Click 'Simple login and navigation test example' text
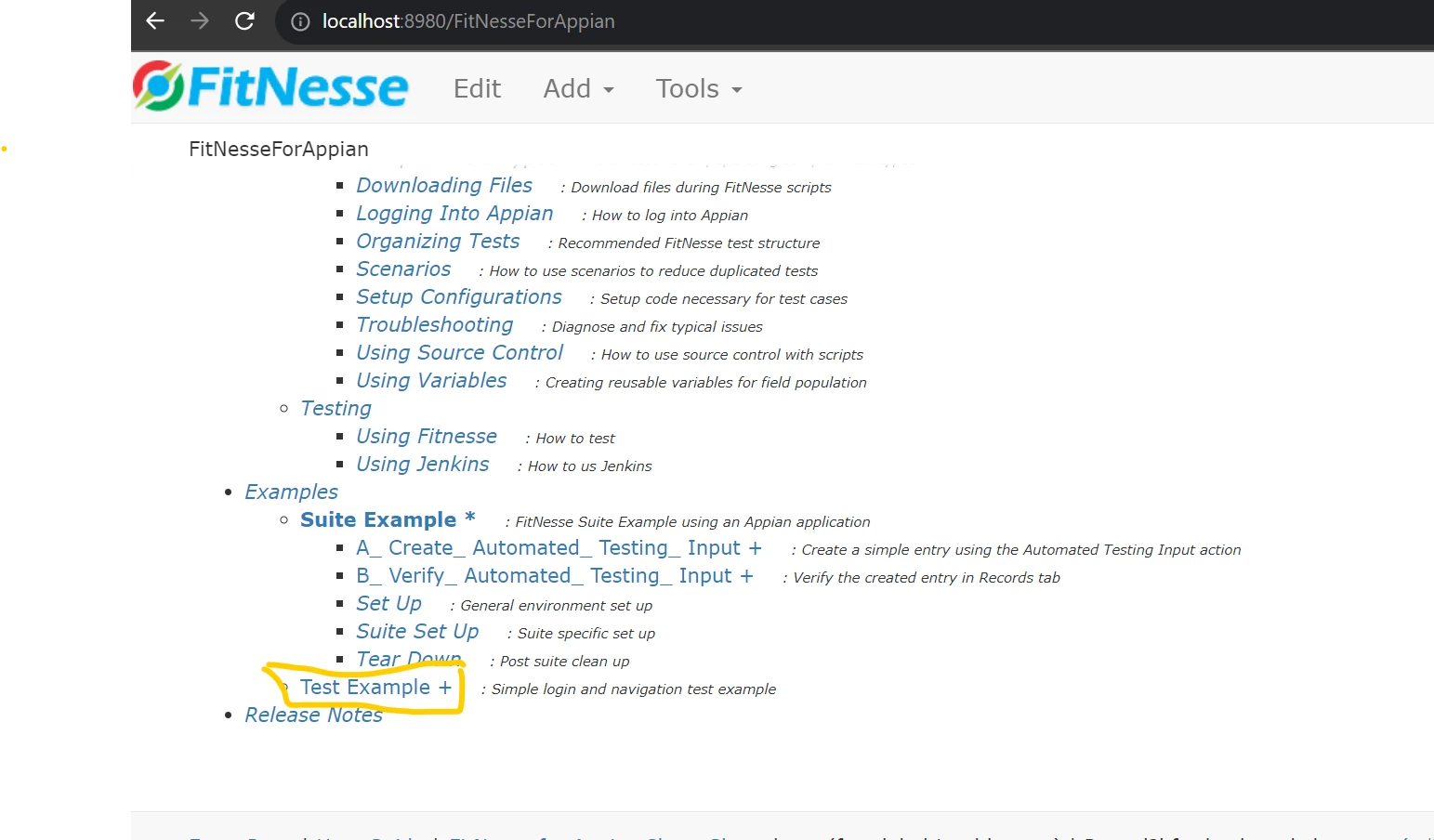Image resolution: width=1434 pixels, height=840 pixels. click(x=634, y=689)
